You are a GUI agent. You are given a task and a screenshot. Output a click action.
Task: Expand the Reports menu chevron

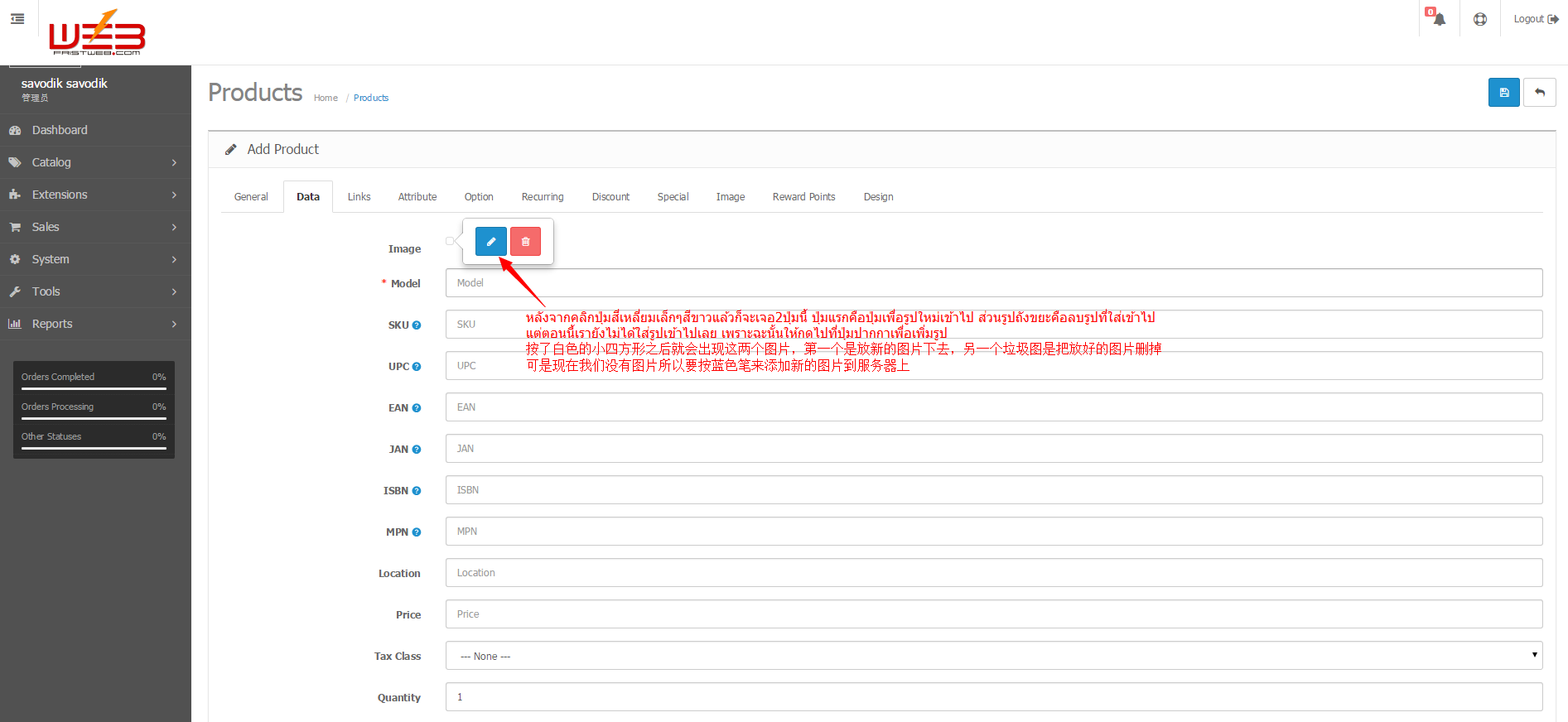(174, 324)
